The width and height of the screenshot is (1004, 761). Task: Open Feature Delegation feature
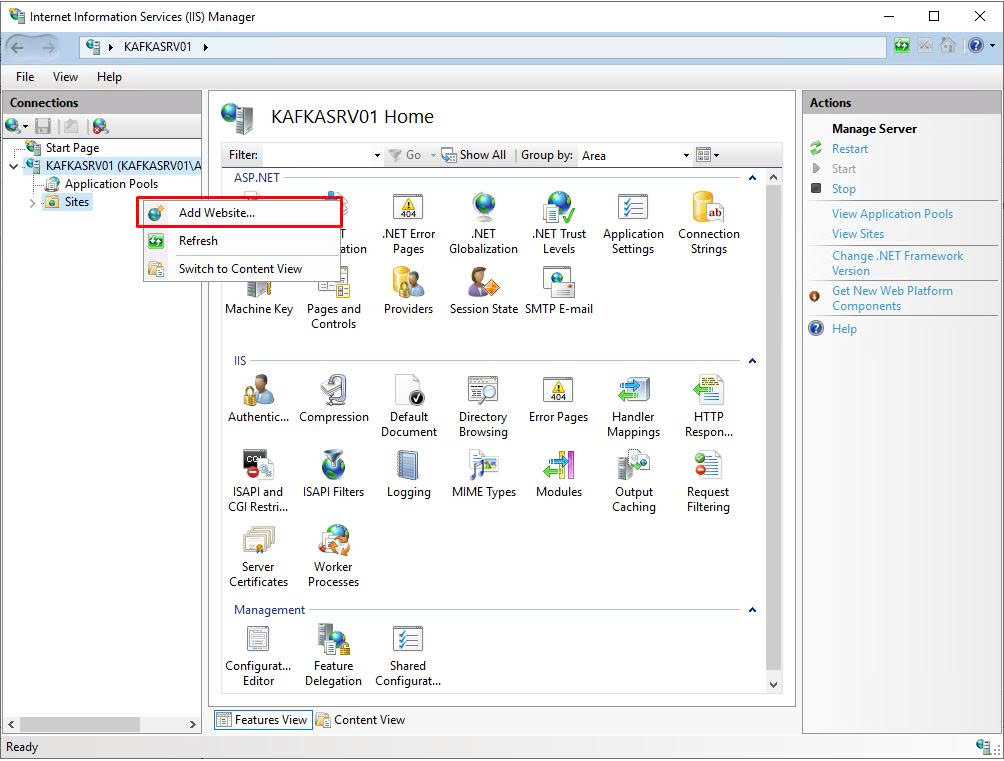[x=333, y=656]
